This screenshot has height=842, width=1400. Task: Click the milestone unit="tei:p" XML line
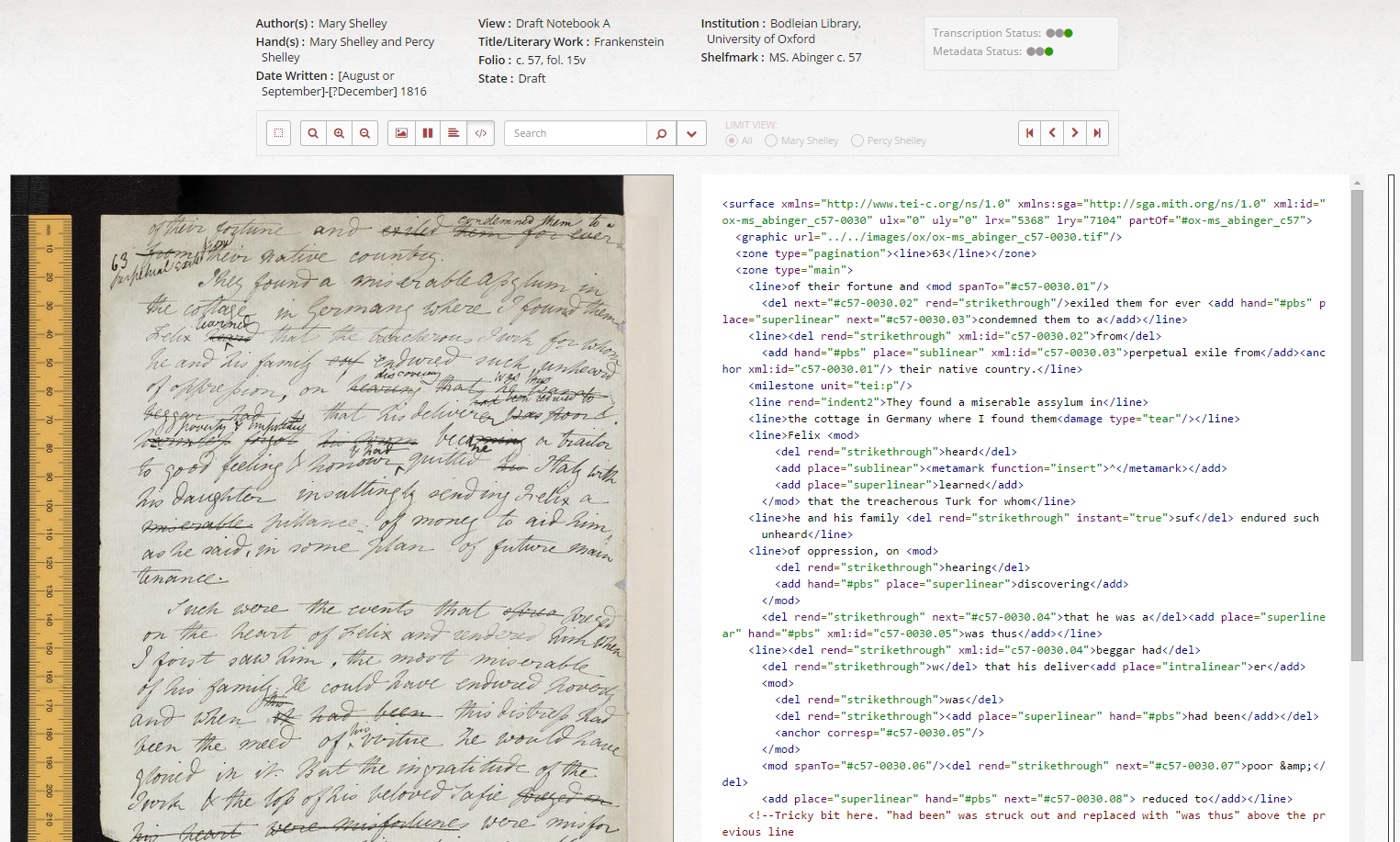(831, 386)
